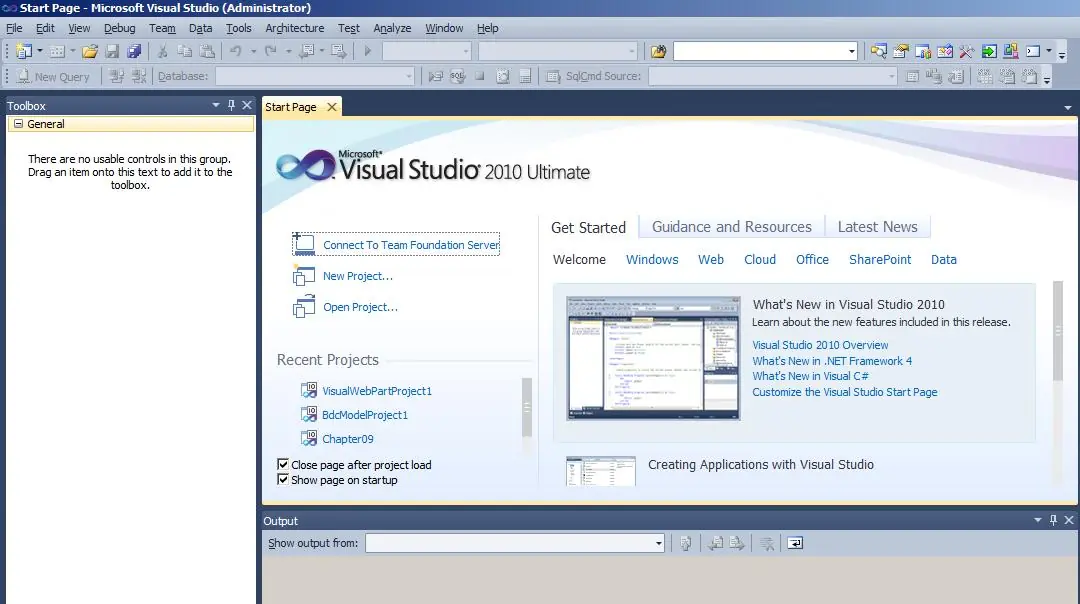Viewport: 1080px width, 604px height.
Task: Click Clear All icon in Output panel
Action: (x=767, y=543)
